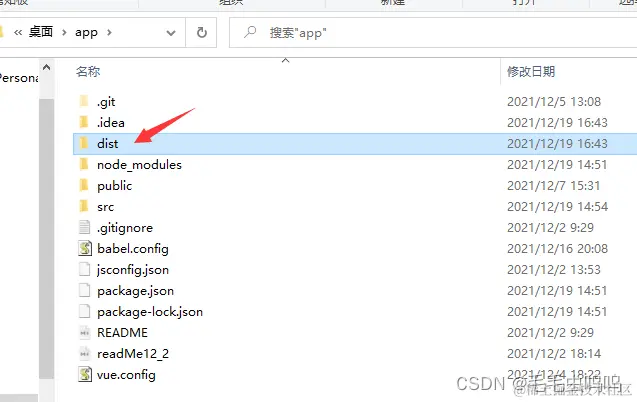The image size is (637, 402).
Task: Select the file name babel.config
Action: click(x=133, y=249)
